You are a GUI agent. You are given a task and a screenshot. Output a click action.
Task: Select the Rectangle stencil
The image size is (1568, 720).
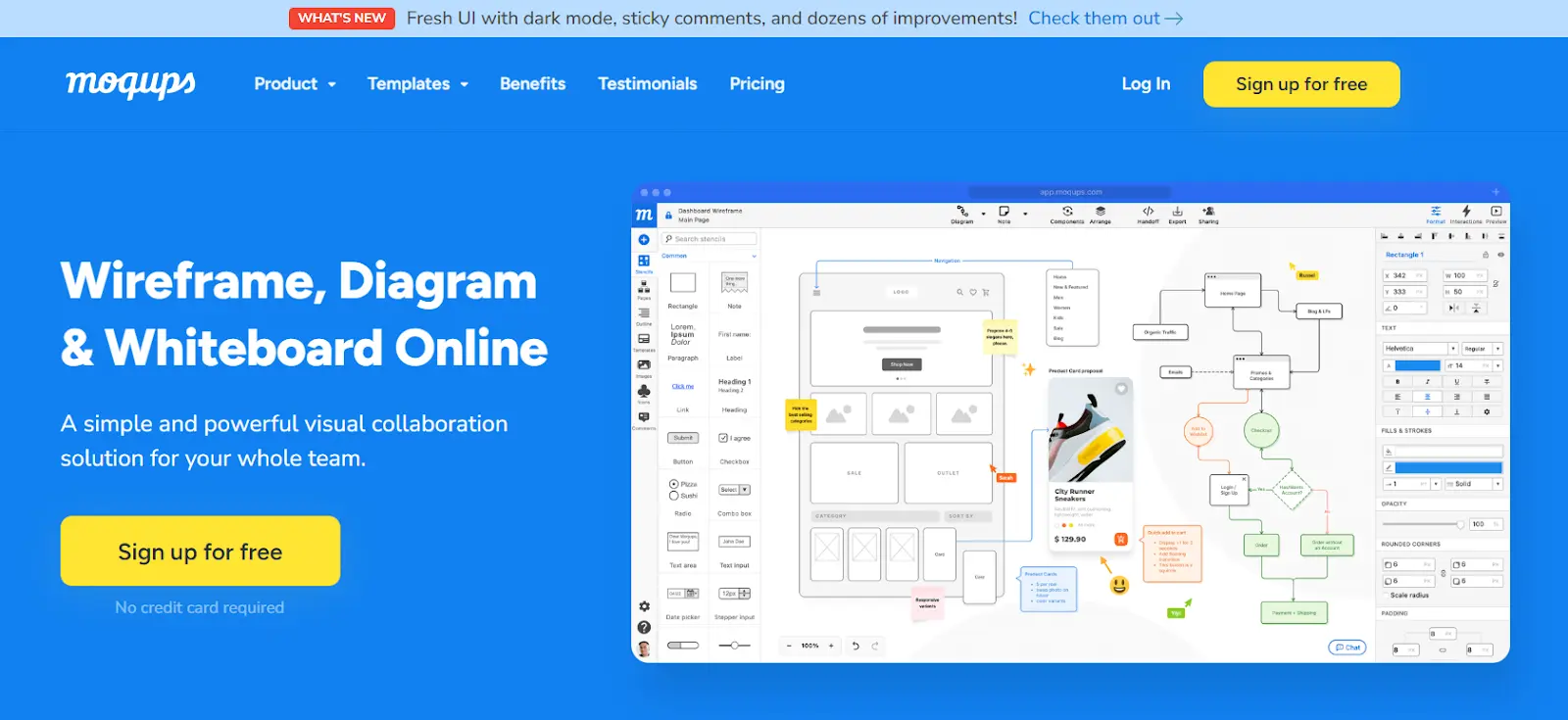tap(683, 283)
